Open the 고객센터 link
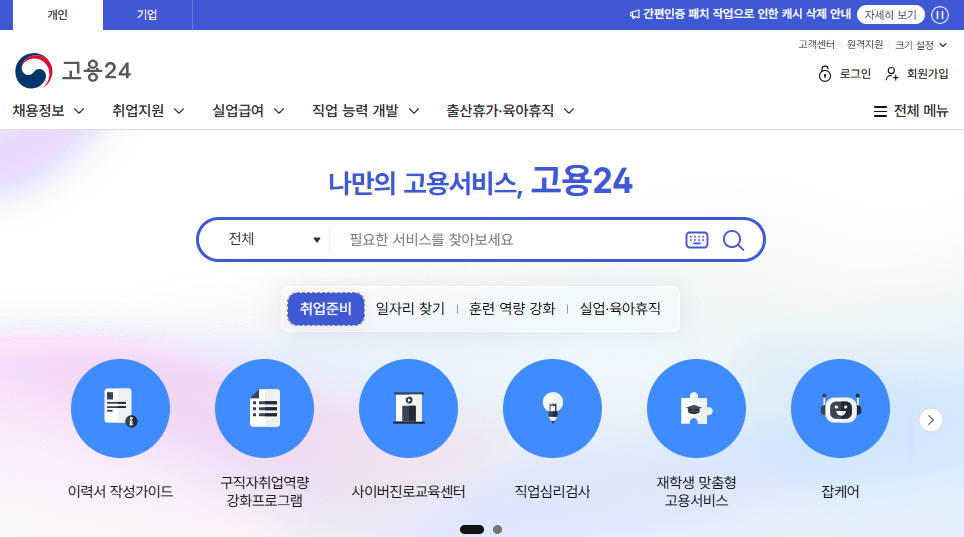The image size is (964, 537). tap(816, 44)
